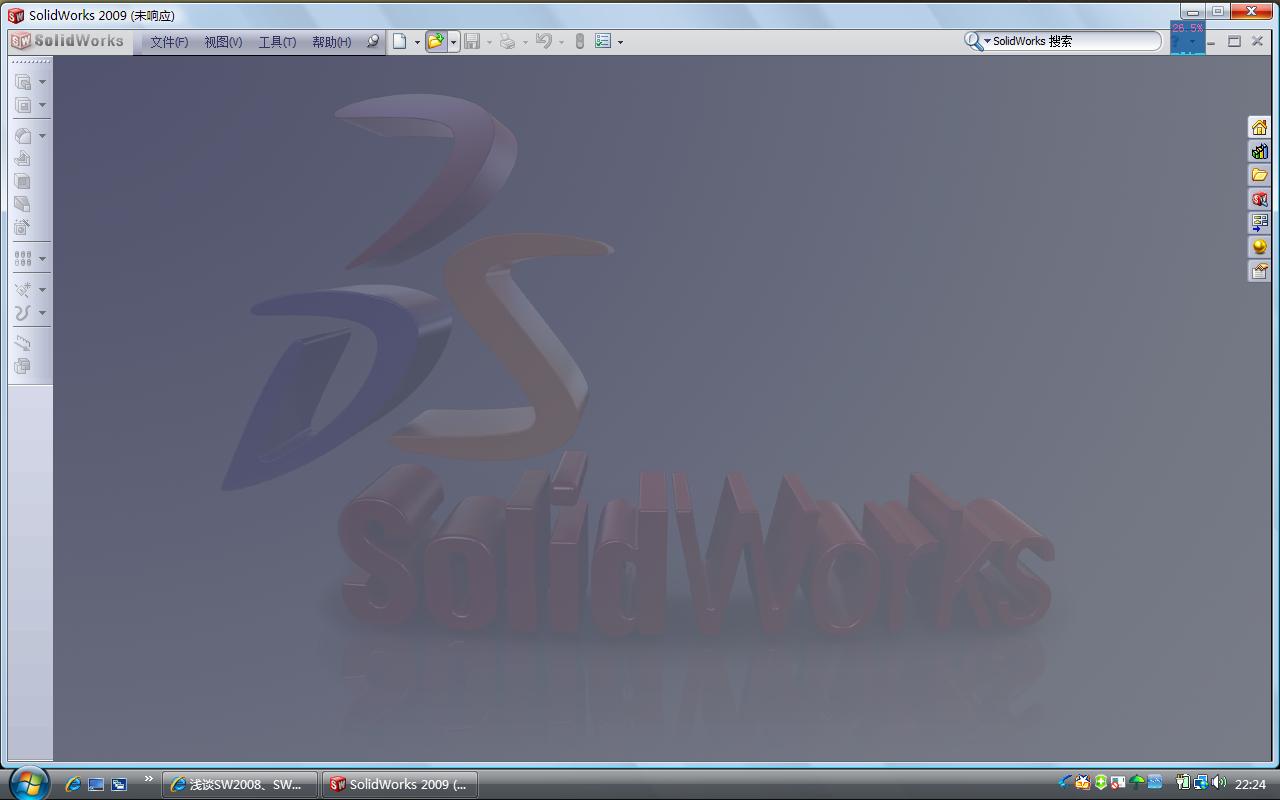The width and height of the screenshot is (1280, 800).
Task: Expand the Save dropdown arrow
Action: point(489,42)
